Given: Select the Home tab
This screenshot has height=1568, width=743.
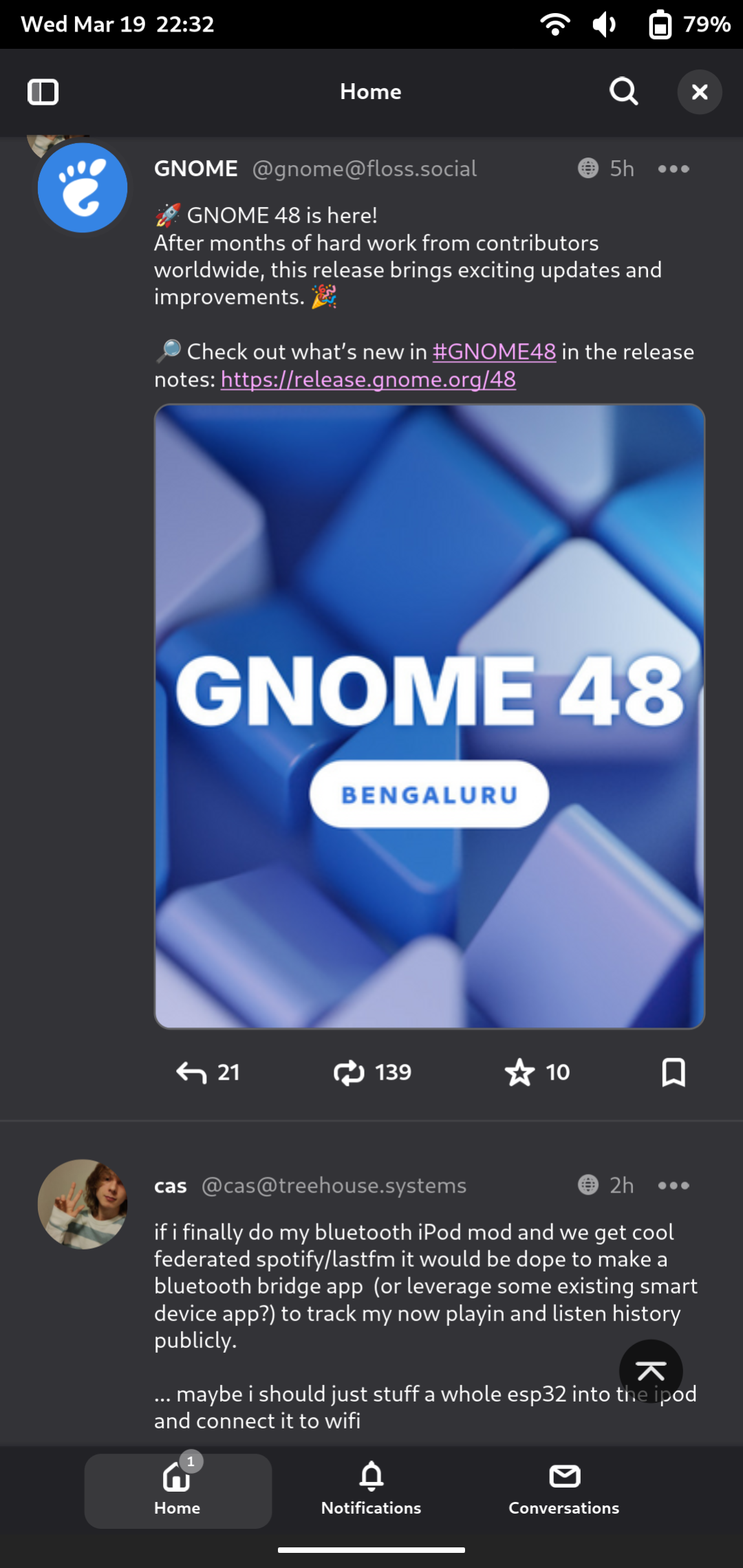Looking at the screenshot, I should (177, 1490).
